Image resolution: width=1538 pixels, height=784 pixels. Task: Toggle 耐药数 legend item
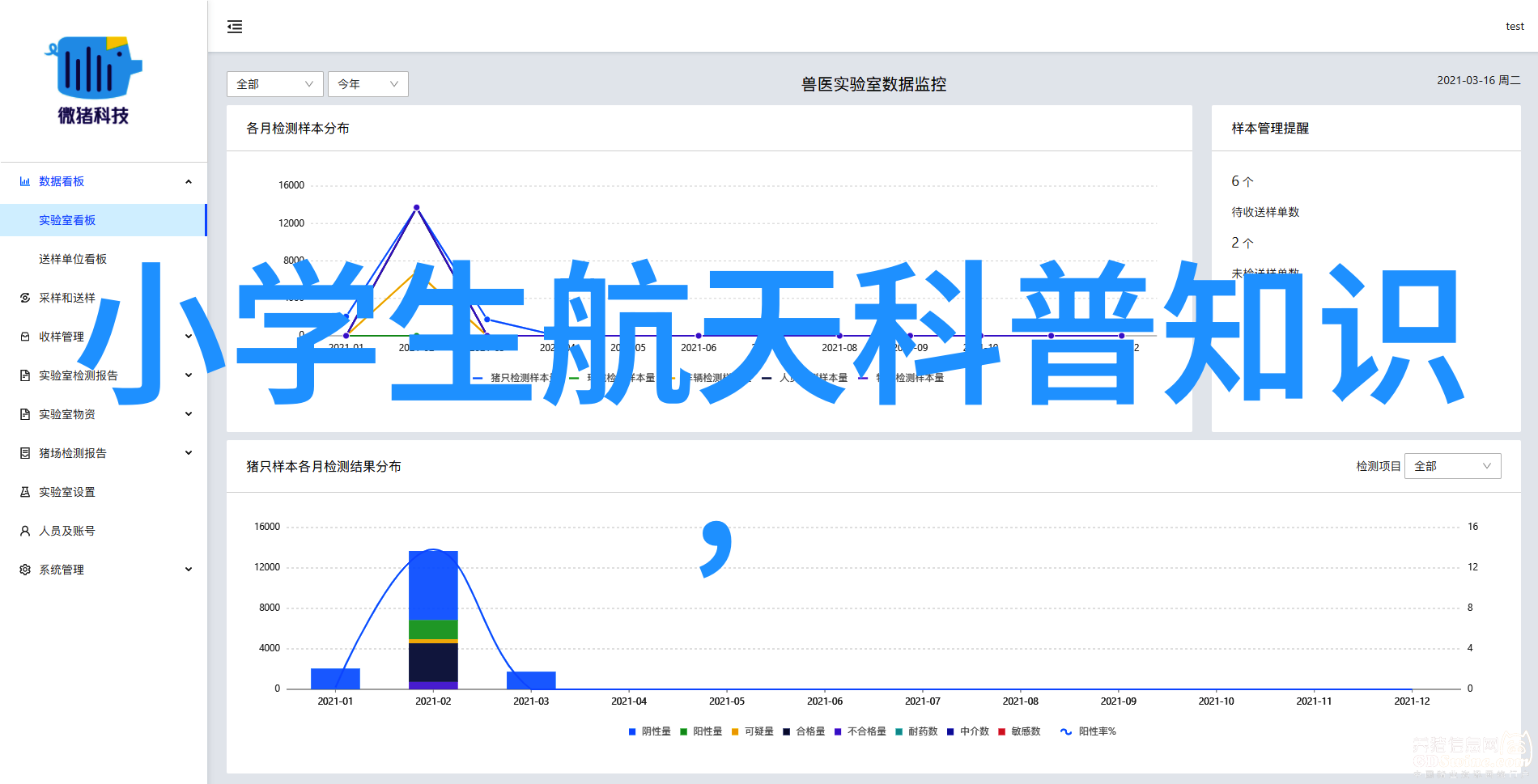pyautogui.click(x=916, y=731)
